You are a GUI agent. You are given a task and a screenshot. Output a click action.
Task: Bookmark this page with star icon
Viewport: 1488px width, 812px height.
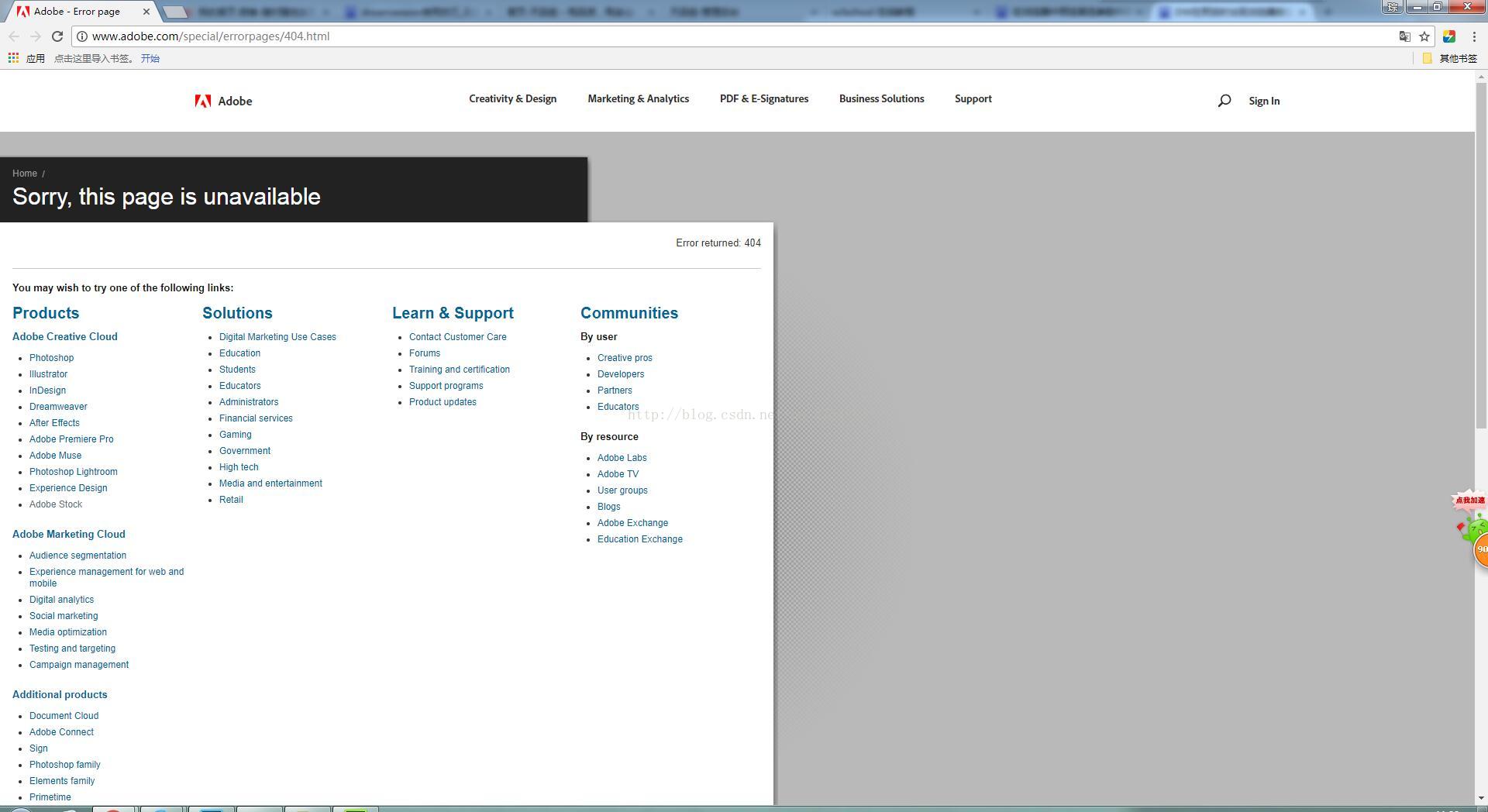tap(1424, 36)
